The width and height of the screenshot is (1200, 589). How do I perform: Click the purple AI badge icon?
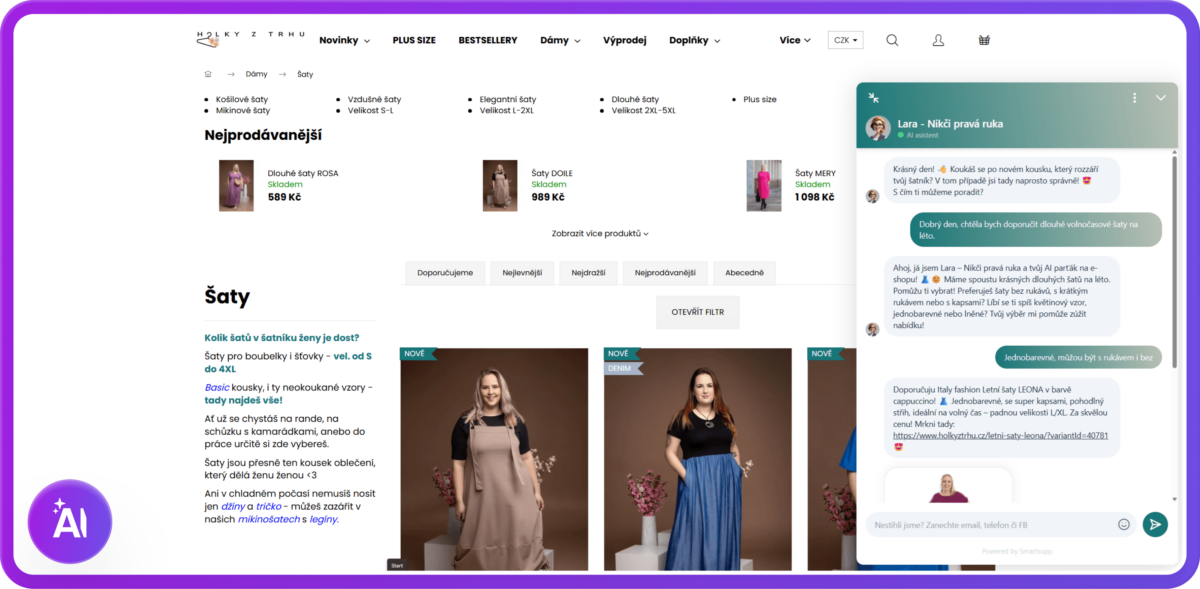(70, 521)
